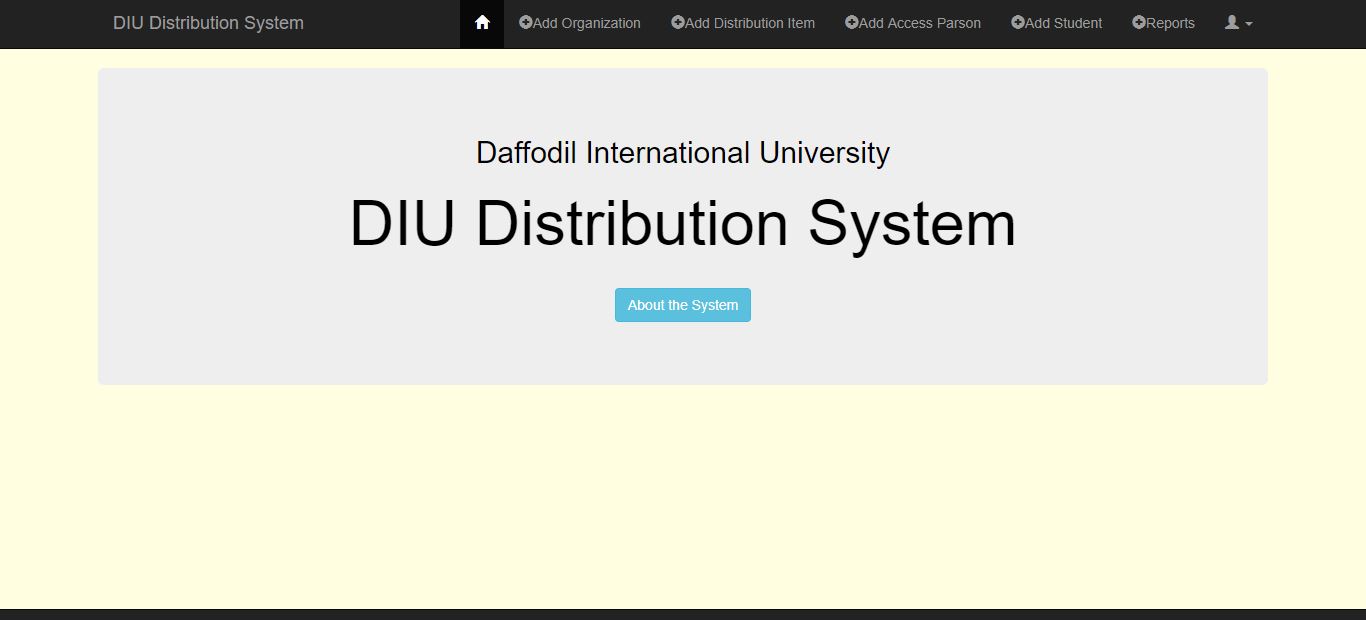The image size is (1366, 620).
Task: Open the Add Student page
Action: point(1057,23)
